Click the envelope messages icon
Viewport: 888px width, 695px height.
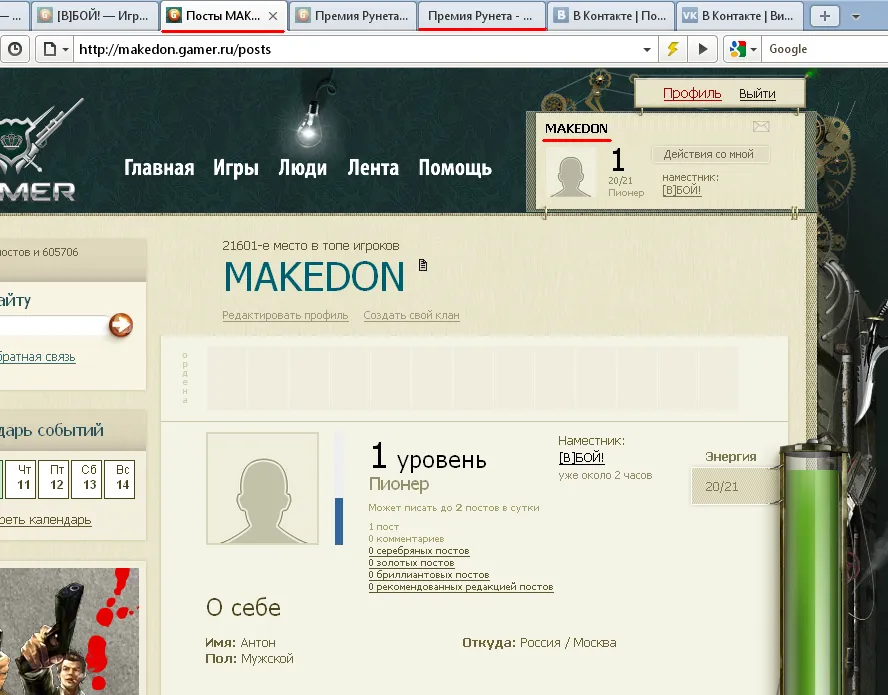pyautogui.click(x=761, y=127)
